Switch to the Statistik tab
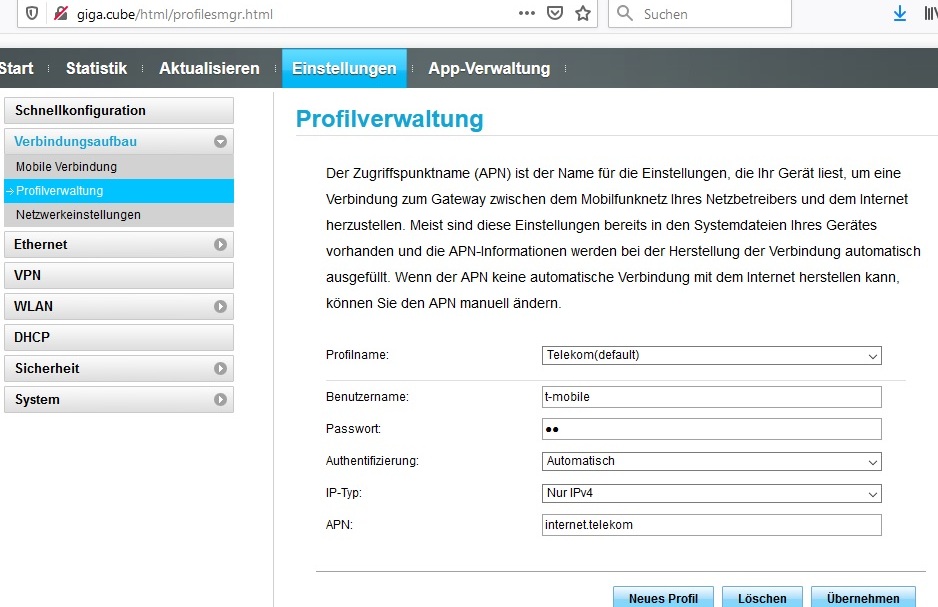 [x=96, y=69]
